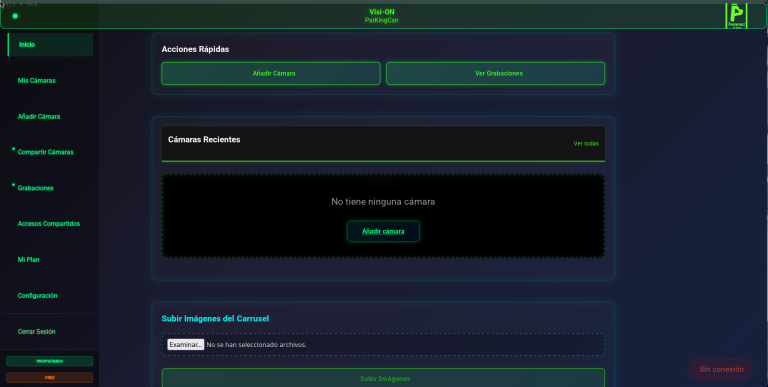Click the FREE plan badge

pos(49,378)
